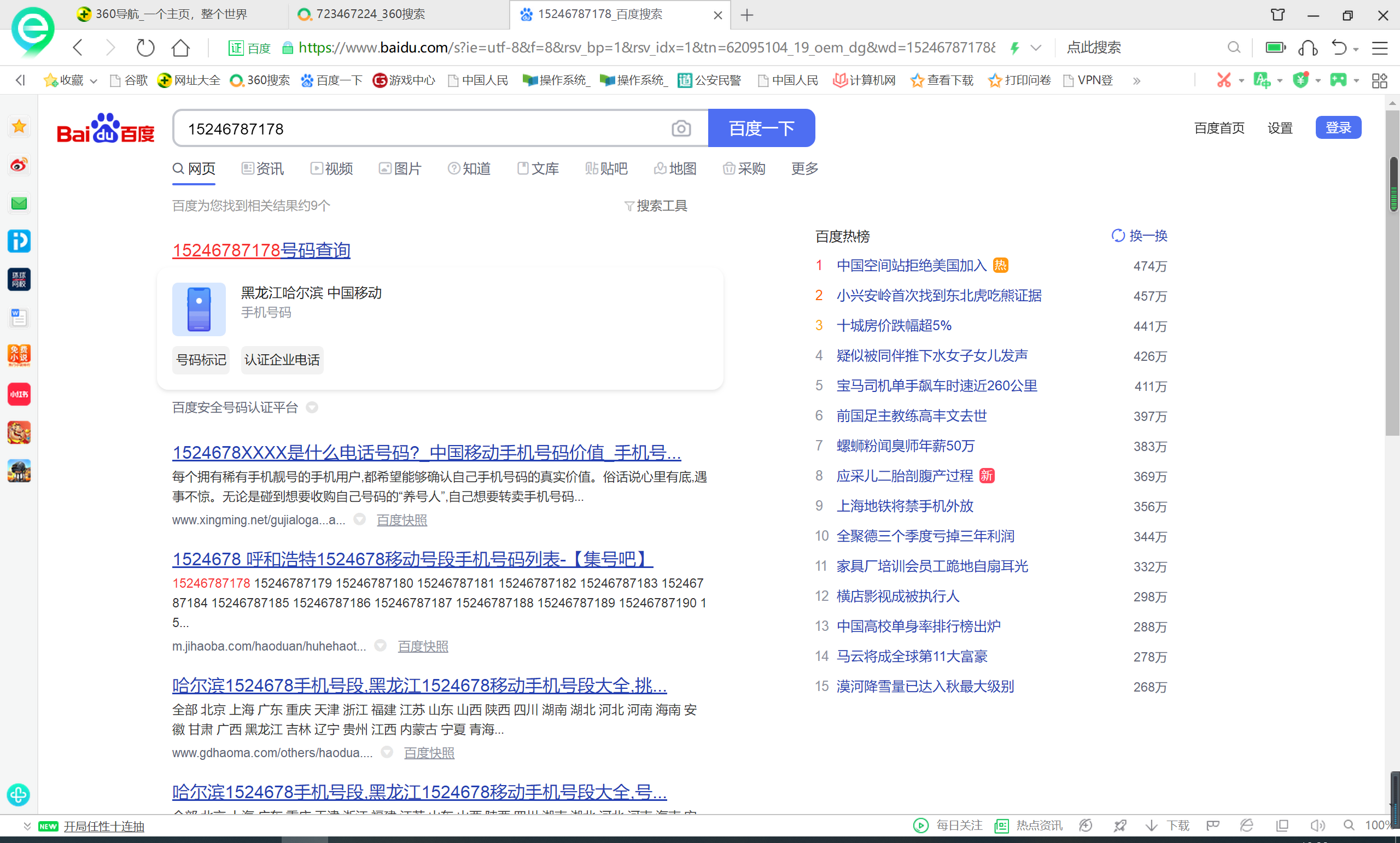Toggle sound using the status bar speaker icon
The image size is (1400, 843).
[1316, 826]
